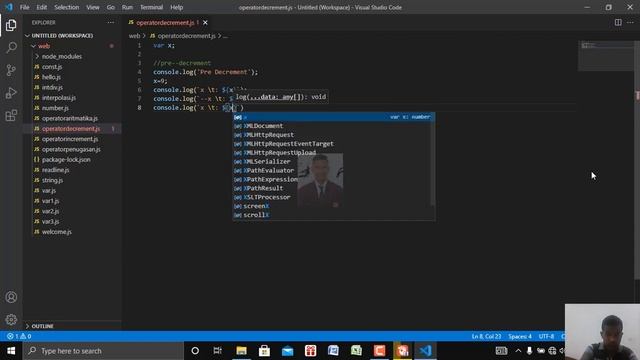Click the errors and warnings status indicator
Viewport: 640px width, 360px height.
click(19, 336)
